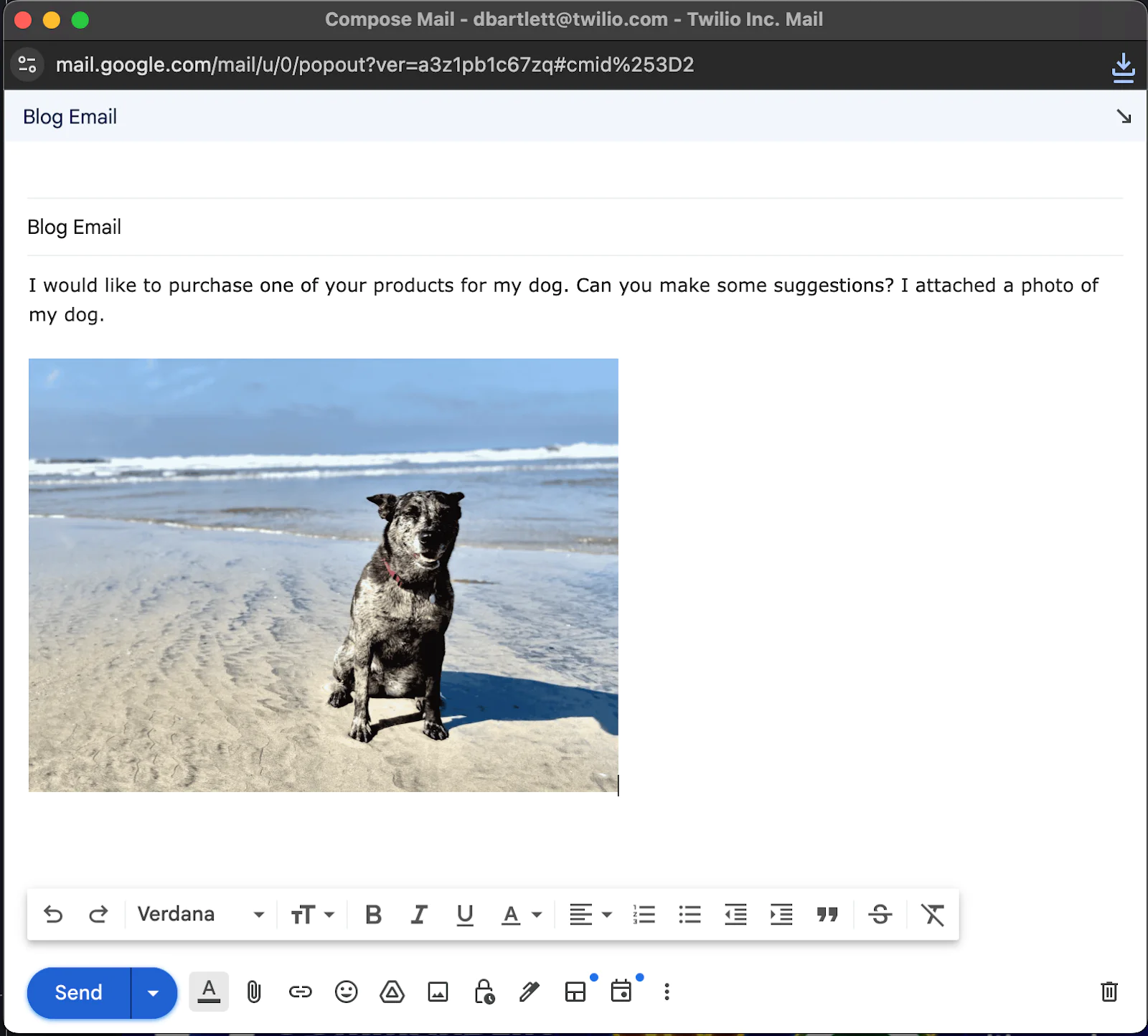The image size is (1148, 1036).
Task: Attach a file with the paperclip icon
Action: coord(254,992)
